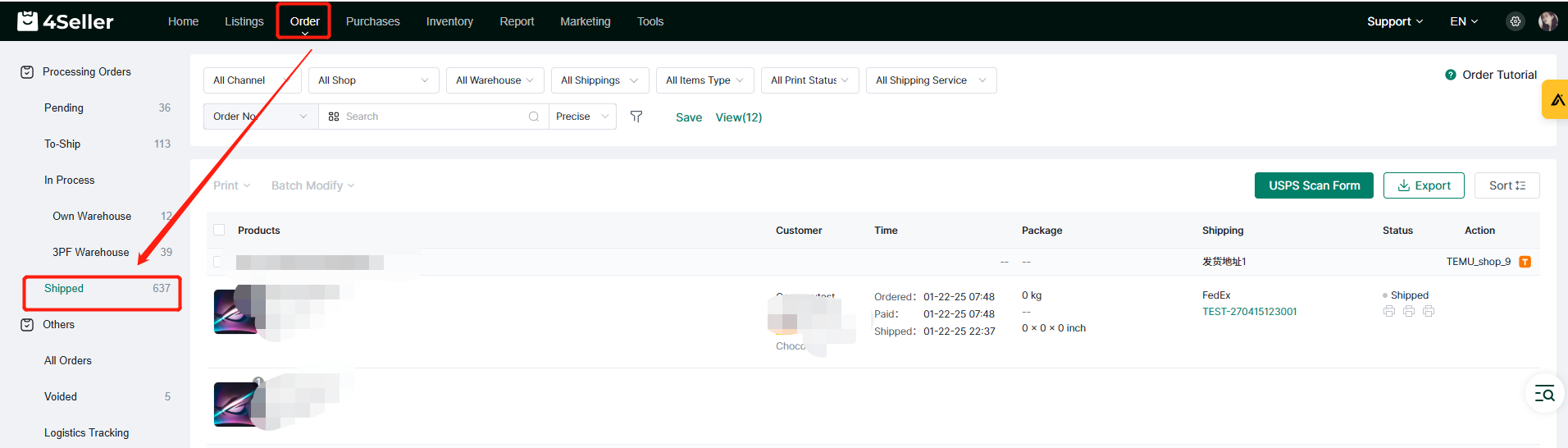
Task: Open the Inventory menu
Action: tap(449, 21)
